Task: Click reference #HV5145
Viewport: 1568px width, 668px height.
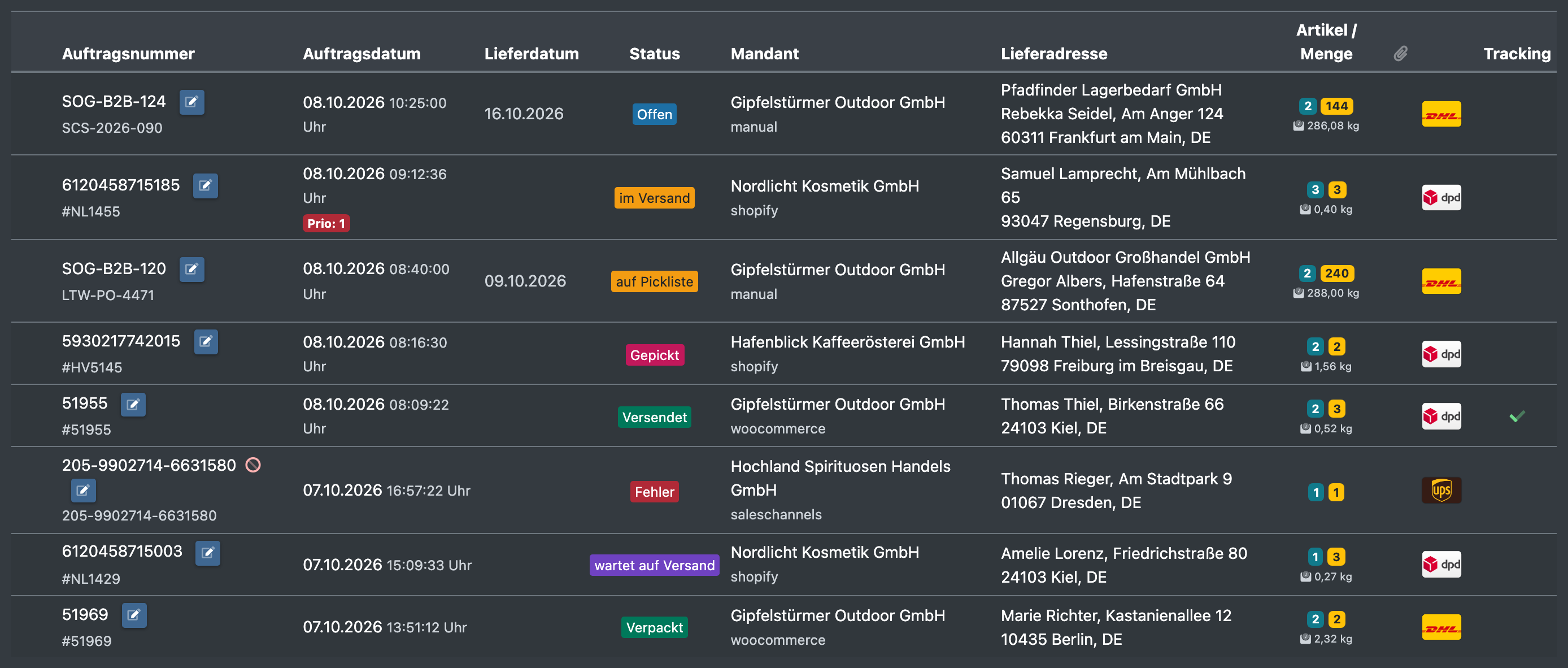Action: point(92,368)
